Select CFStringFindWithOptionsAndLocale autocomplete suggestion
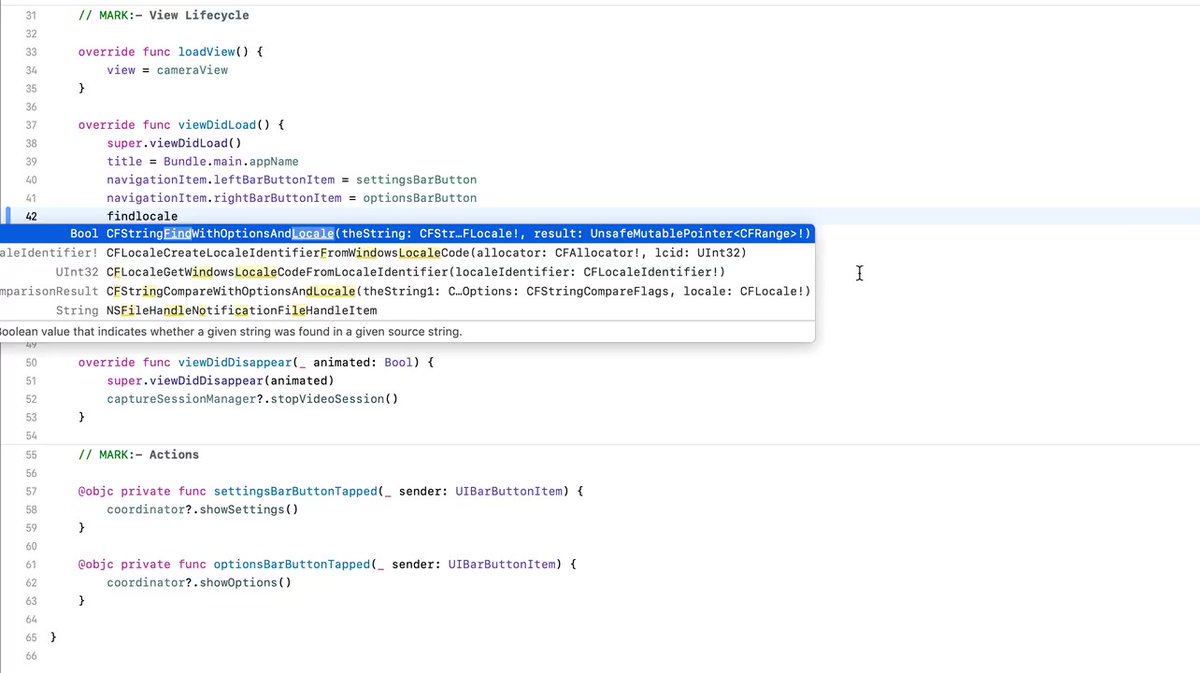Image resolution: width=1200 pixels, height=673 pixels. pyautogui.click(x=407, y=234)
